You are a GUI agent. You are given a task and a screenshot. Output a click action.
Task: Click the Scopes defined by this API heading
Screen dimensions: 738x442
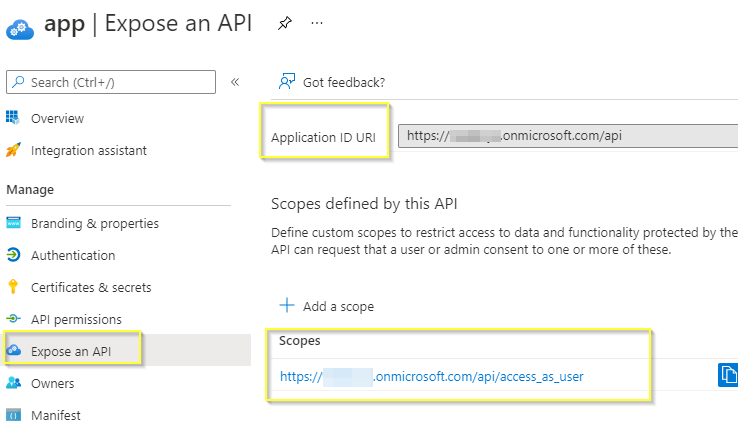(x=364, y=204)
